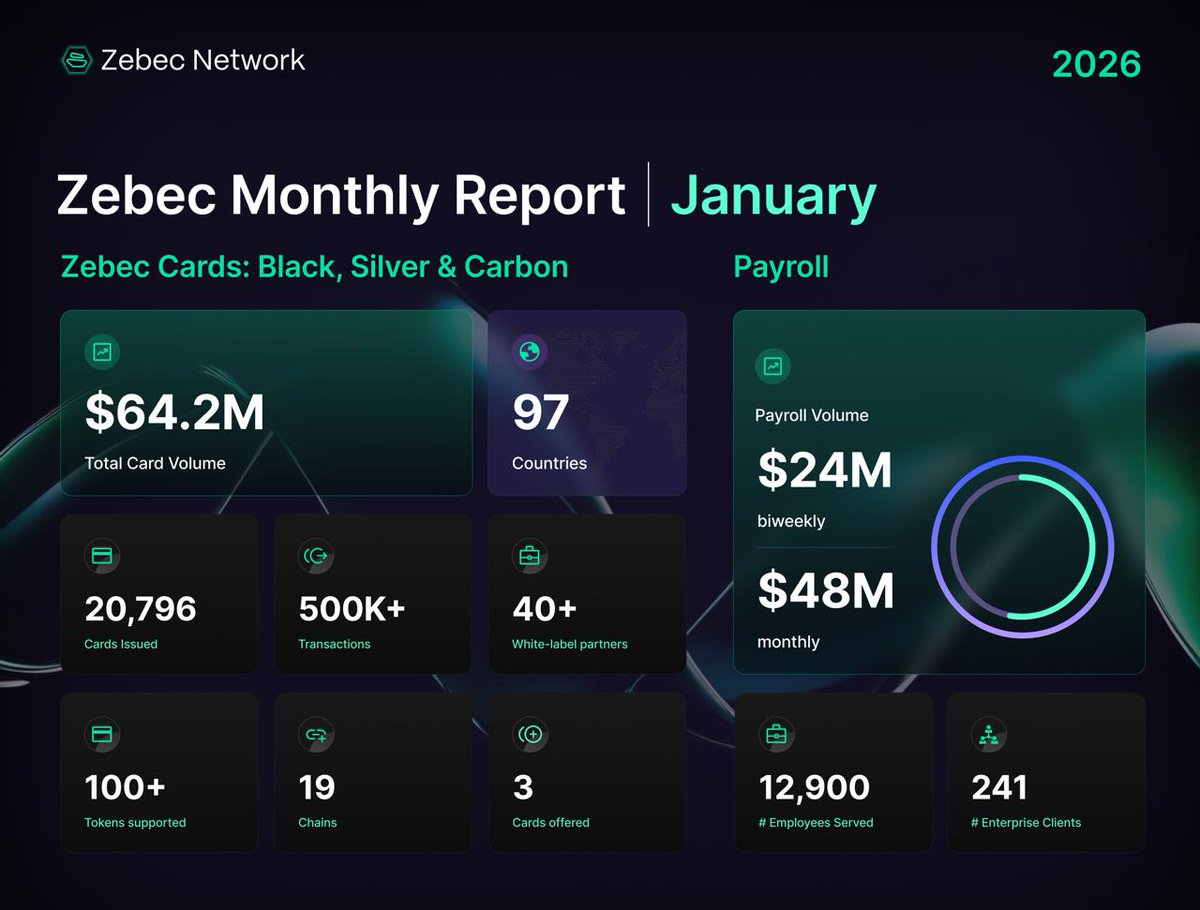Select the card icon for Tokens supported
Screen dimensions: 1200x910
click(101, 734)
